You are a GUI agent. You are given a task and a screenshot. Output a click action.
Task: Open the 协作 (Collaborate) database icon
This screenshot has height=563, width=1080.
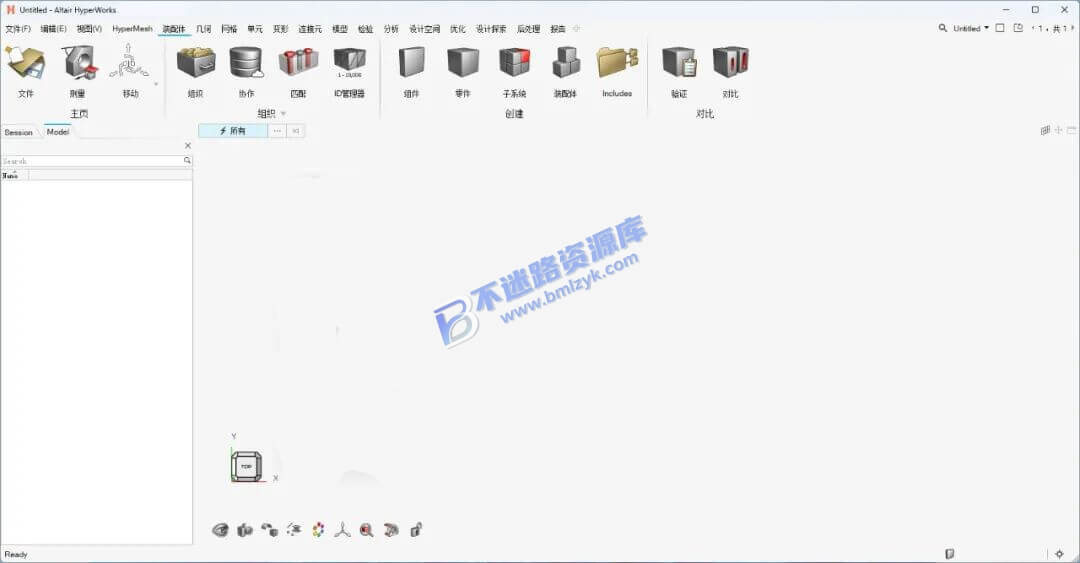tap(247, 63)
